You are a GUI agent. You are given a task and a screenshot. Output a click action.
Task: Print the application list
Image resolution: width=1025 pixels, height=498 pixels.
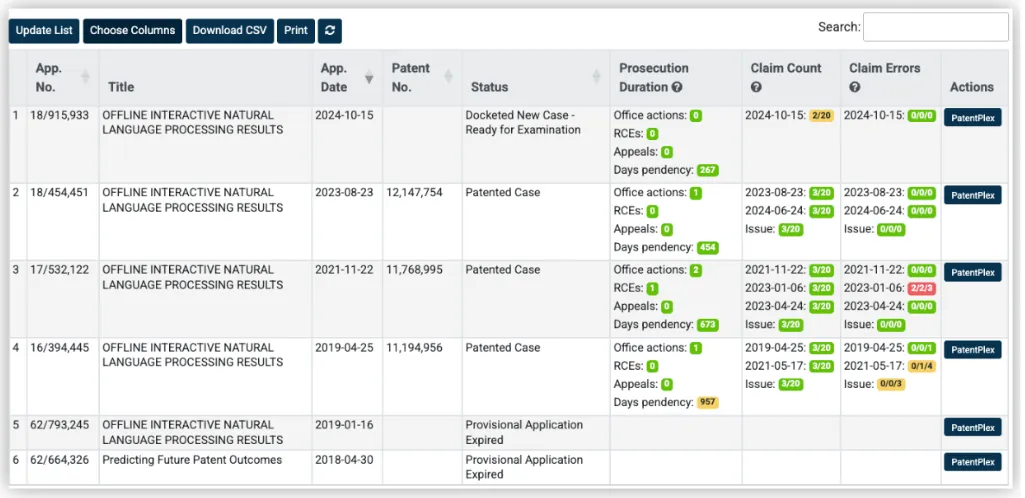pyautogui.click(x=296, y=30)
